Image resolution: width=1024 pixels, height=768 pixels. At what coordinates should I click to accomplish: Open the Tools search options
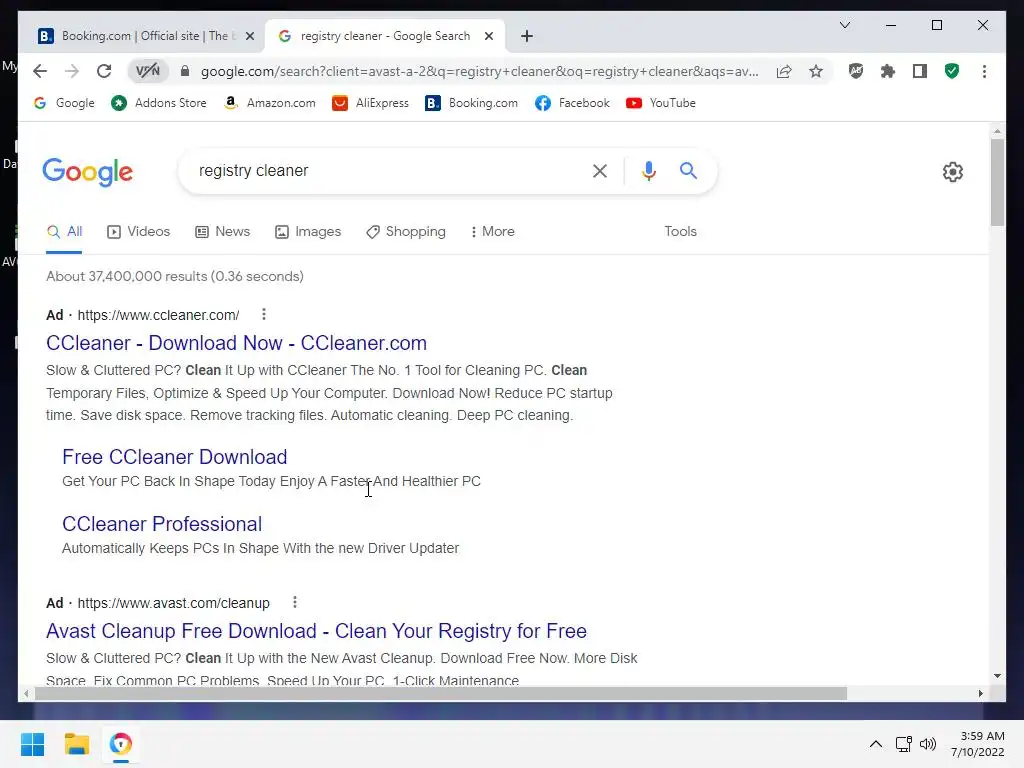680,232
